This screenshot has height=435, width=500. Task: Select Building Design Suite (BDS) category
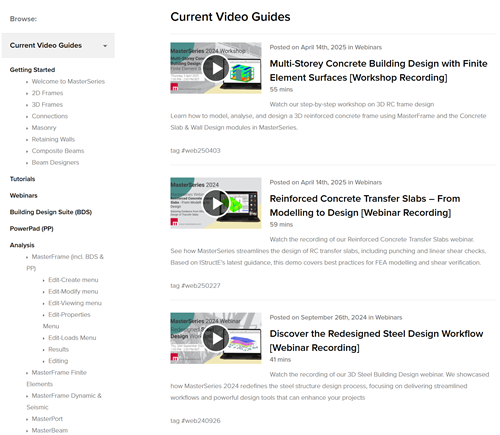click(x=51, y=212)
